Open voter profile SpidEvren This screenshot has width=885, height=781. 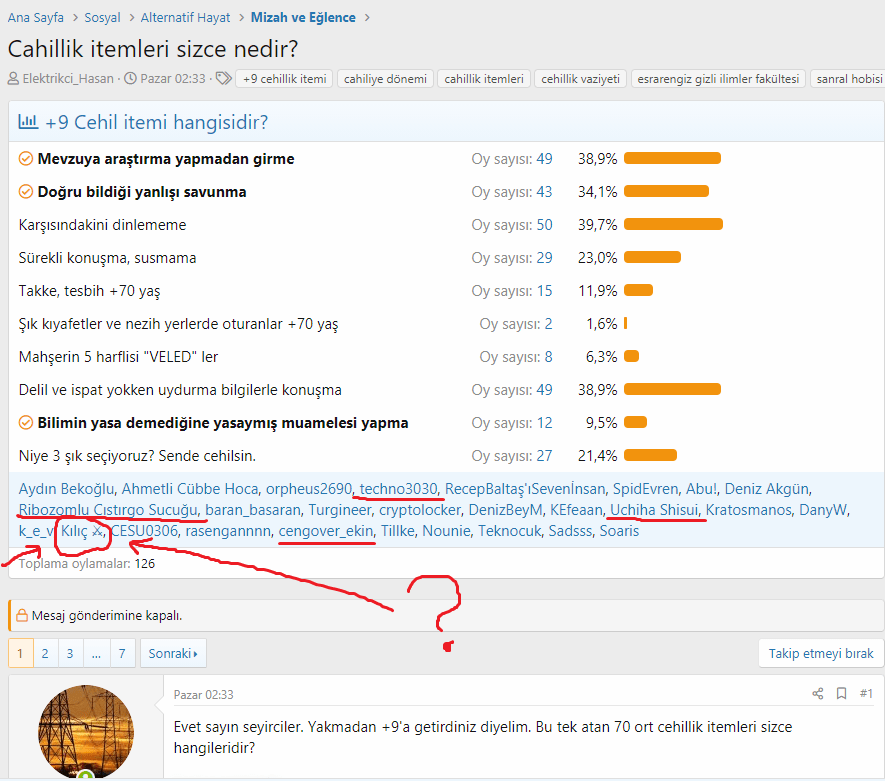click(x=645, y=489)
